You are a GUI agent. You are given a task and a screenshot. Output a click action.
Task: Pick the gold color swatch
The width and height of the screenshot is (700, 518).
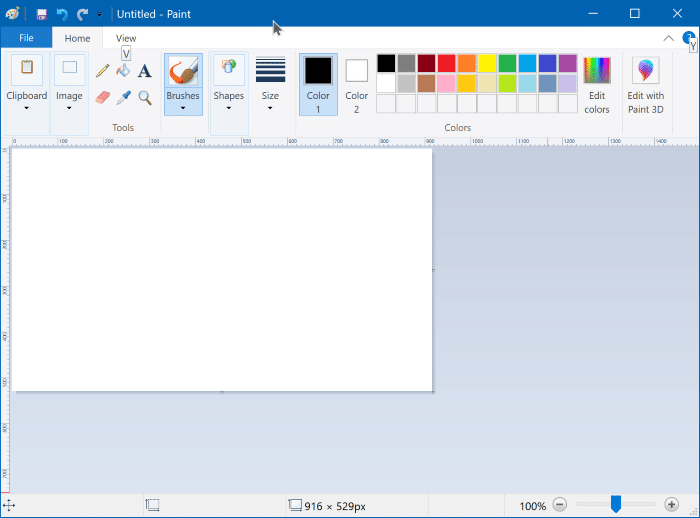(467, 84)
